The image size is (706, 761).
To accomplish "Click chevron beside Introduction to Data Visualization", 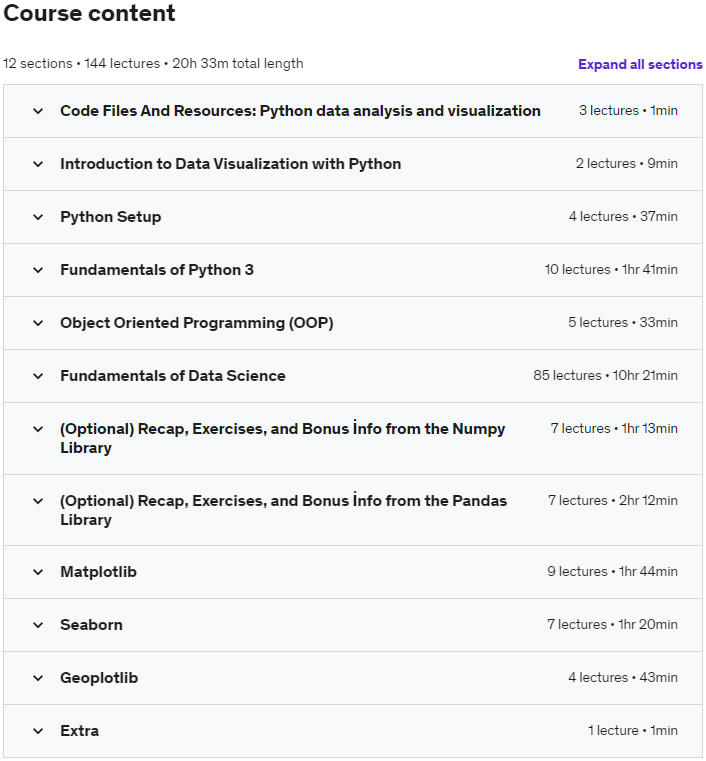I will click(x=38, y=164).
